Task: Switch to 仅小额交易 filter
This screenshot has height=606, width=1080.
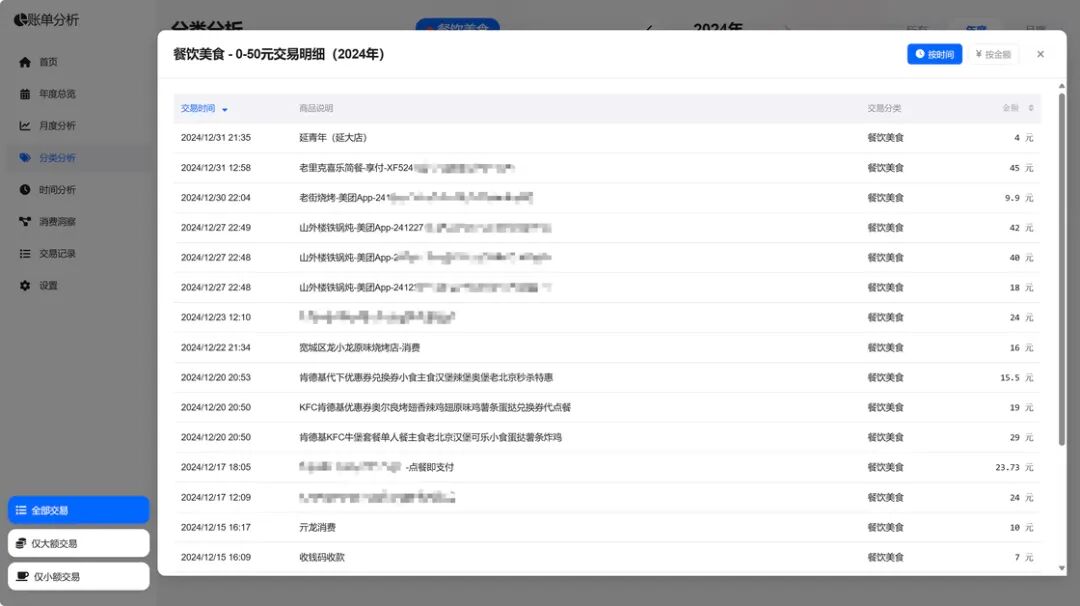Action: (x=79, y=576)
